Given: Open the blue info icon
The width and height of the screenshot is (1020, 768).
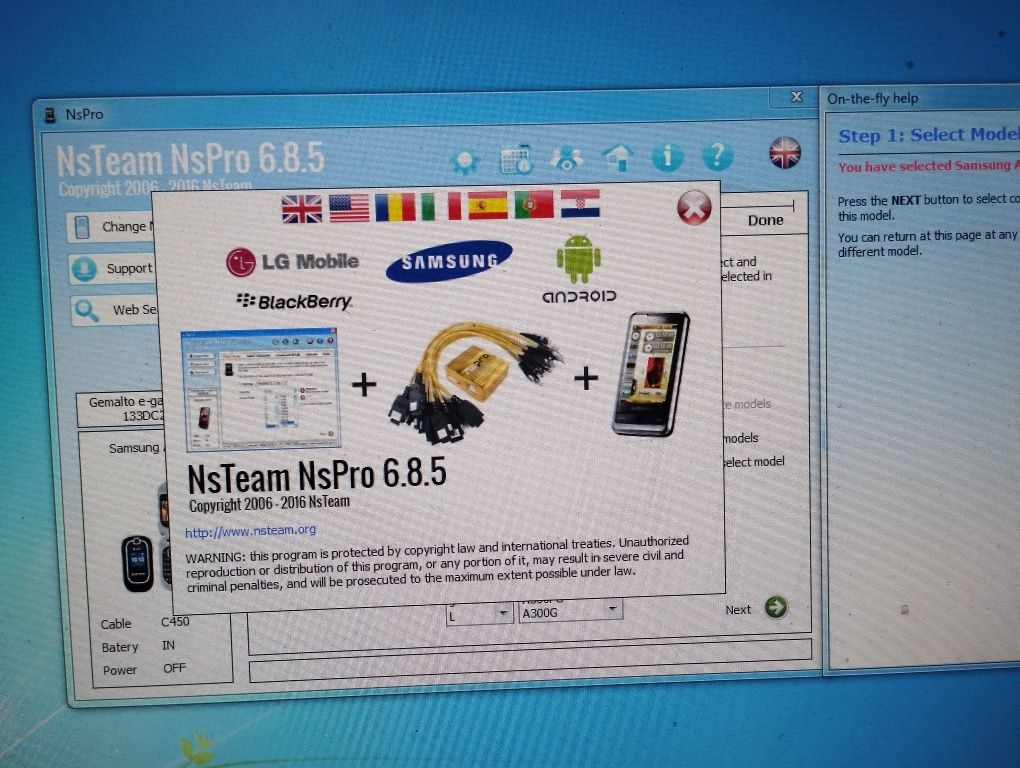Looking at the screenshot, I should point(667,156).
